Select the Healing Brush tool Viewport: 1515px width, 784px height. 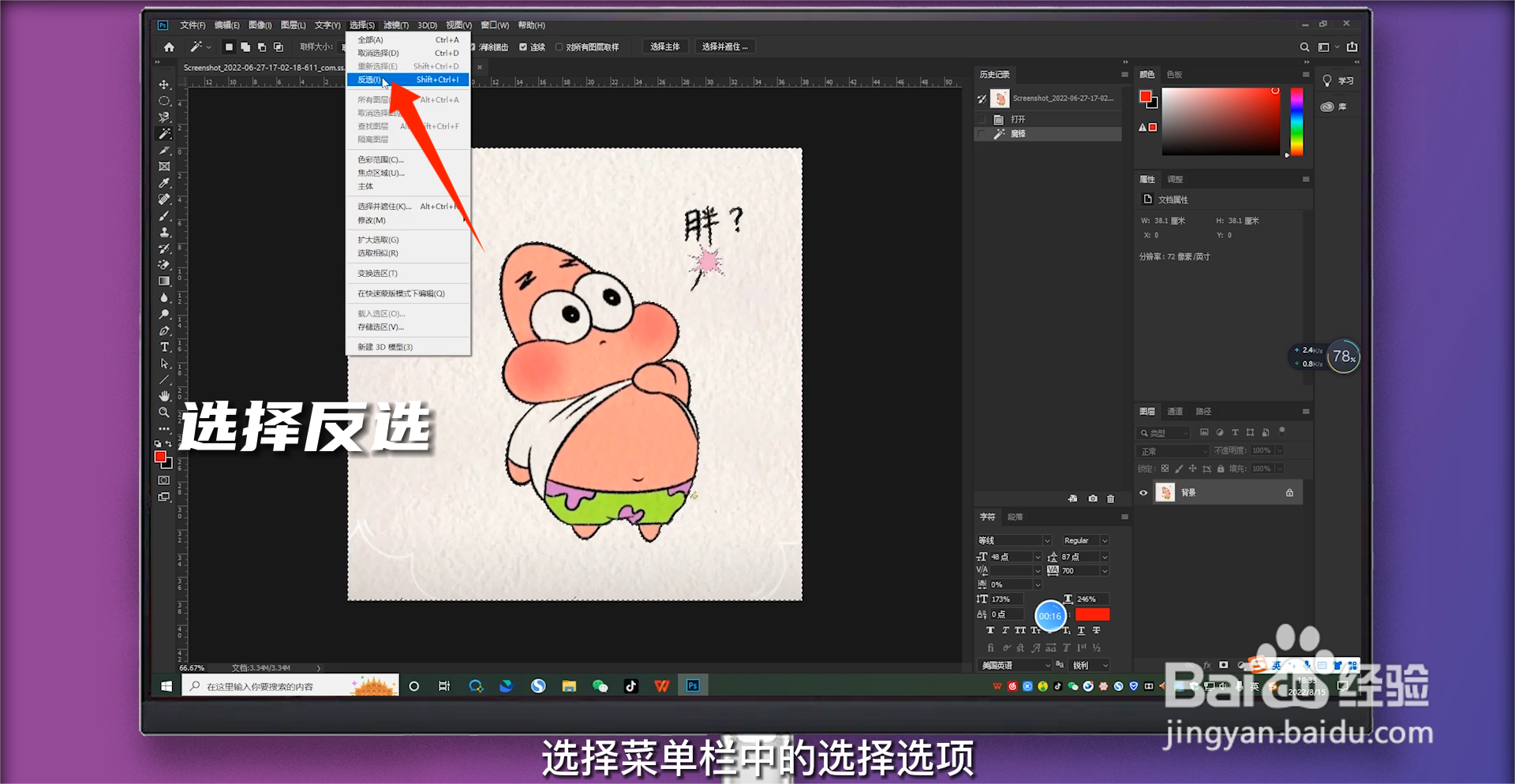164,200
